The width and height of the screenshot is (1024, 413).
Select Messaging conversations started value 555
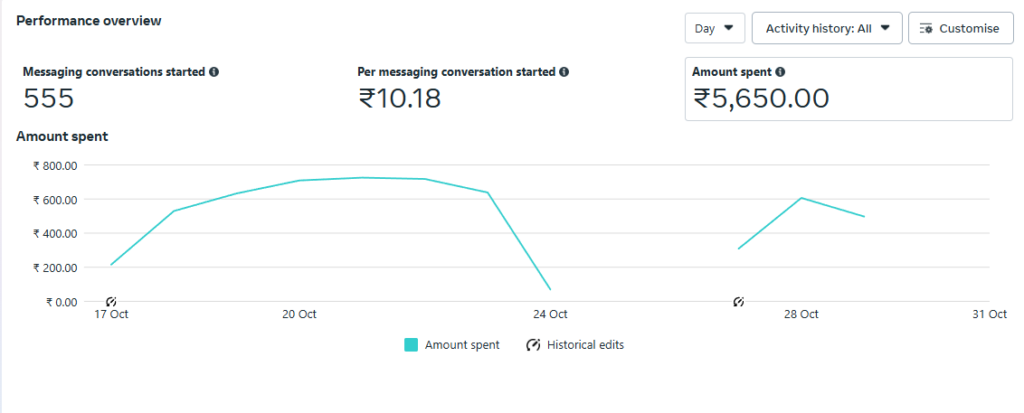[x=48, y=98]
